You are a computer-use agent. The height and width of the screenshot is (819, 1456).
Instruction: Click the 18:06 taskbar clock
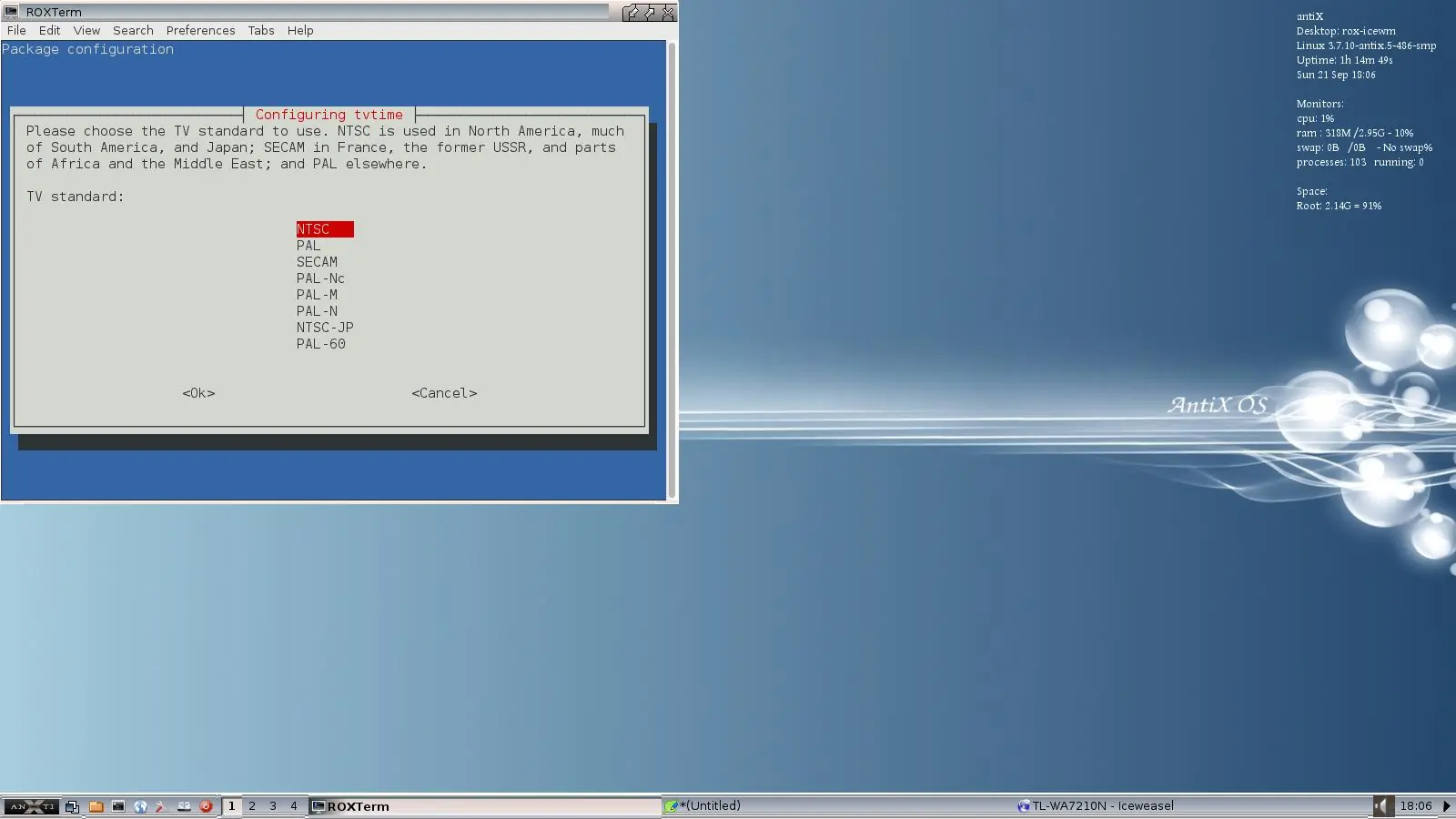point(1415,806)
